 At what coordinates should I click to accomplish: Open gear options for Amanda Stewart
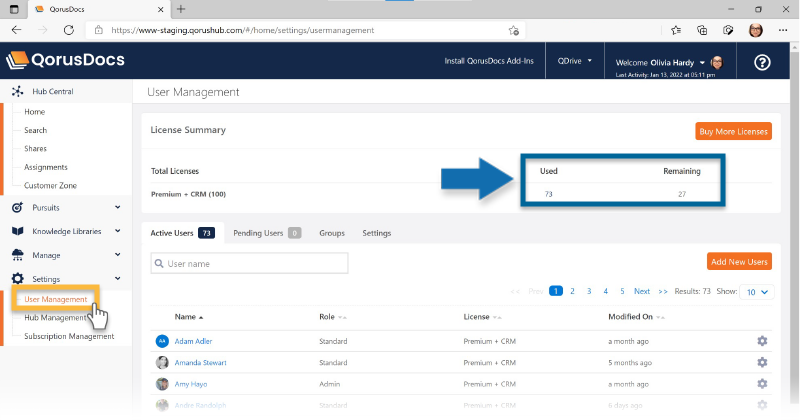click(x=762, y=362)
